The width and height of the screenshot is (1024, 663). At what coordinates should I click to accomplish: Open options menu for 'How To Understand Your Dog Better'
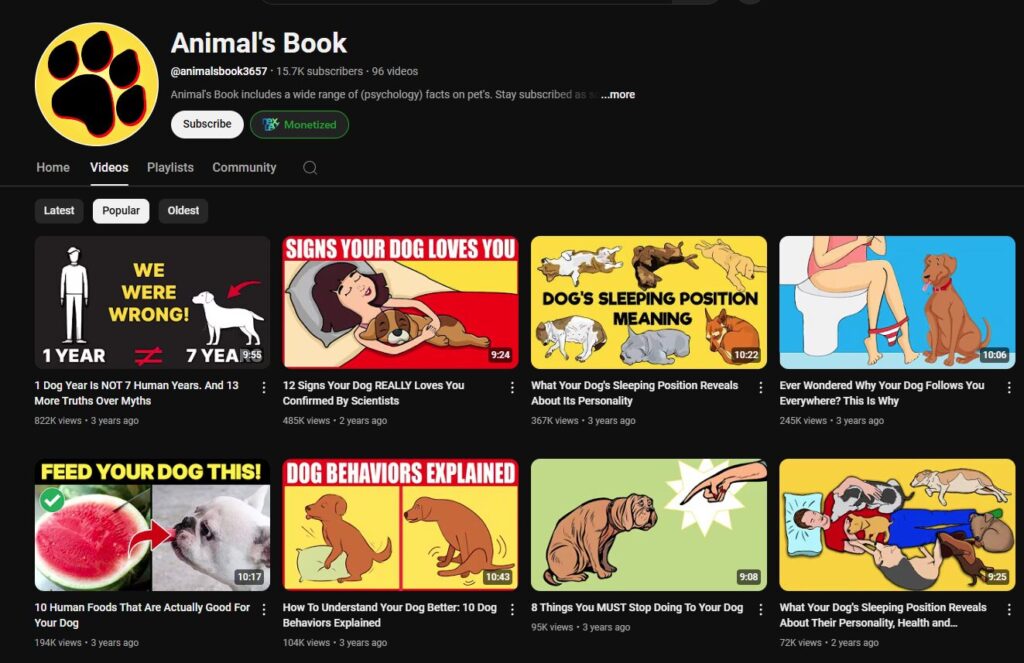(x=512, y=609)
